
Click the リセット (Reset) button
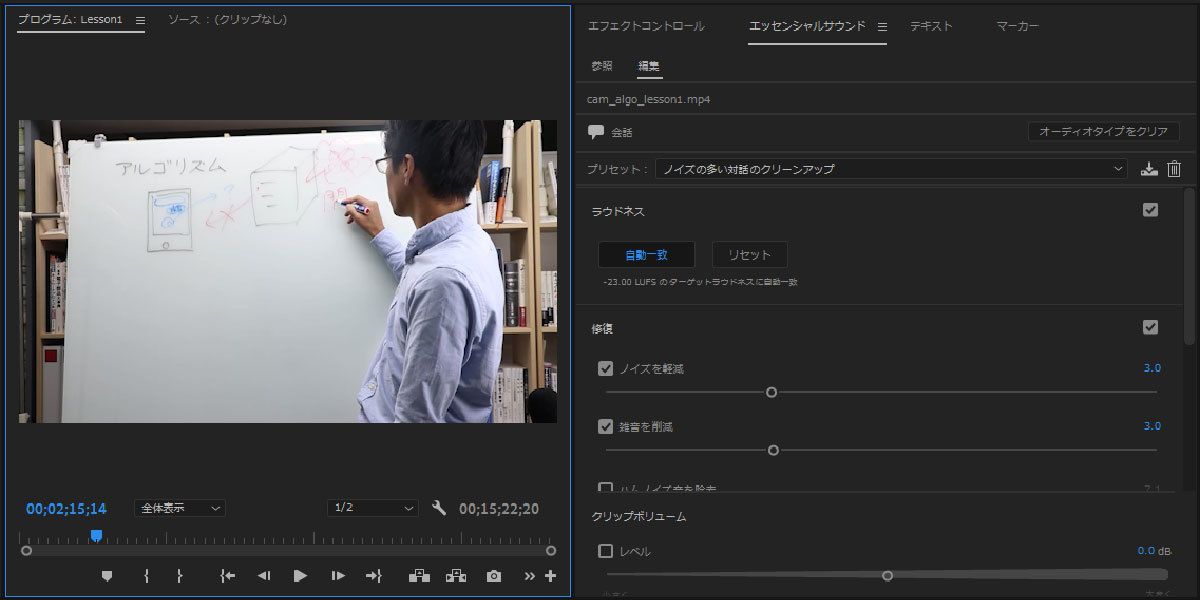749,254
